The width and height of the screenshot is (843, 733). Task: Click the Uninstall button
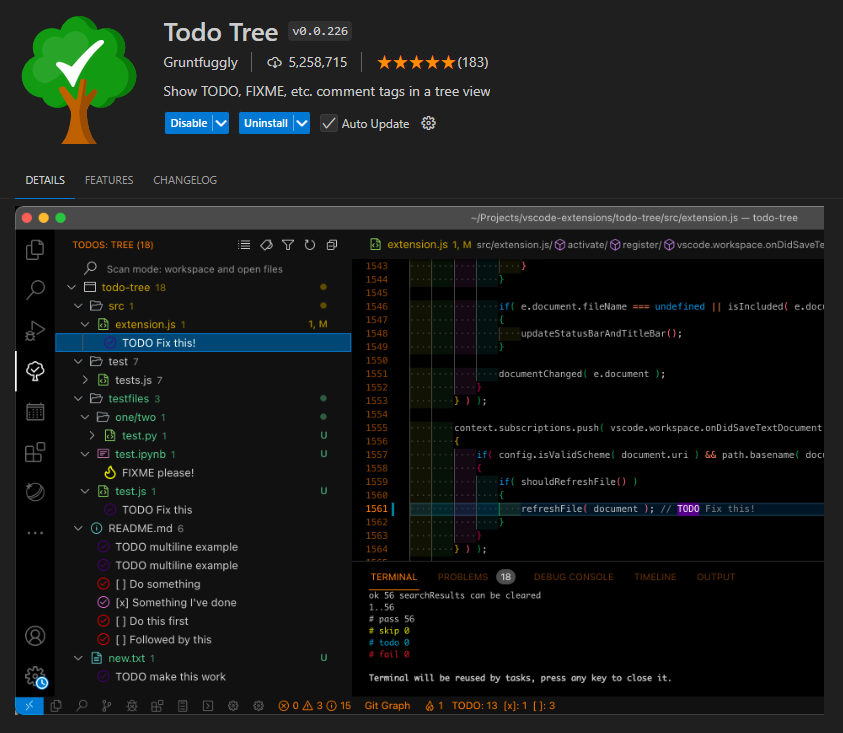(x=266, y=123)
